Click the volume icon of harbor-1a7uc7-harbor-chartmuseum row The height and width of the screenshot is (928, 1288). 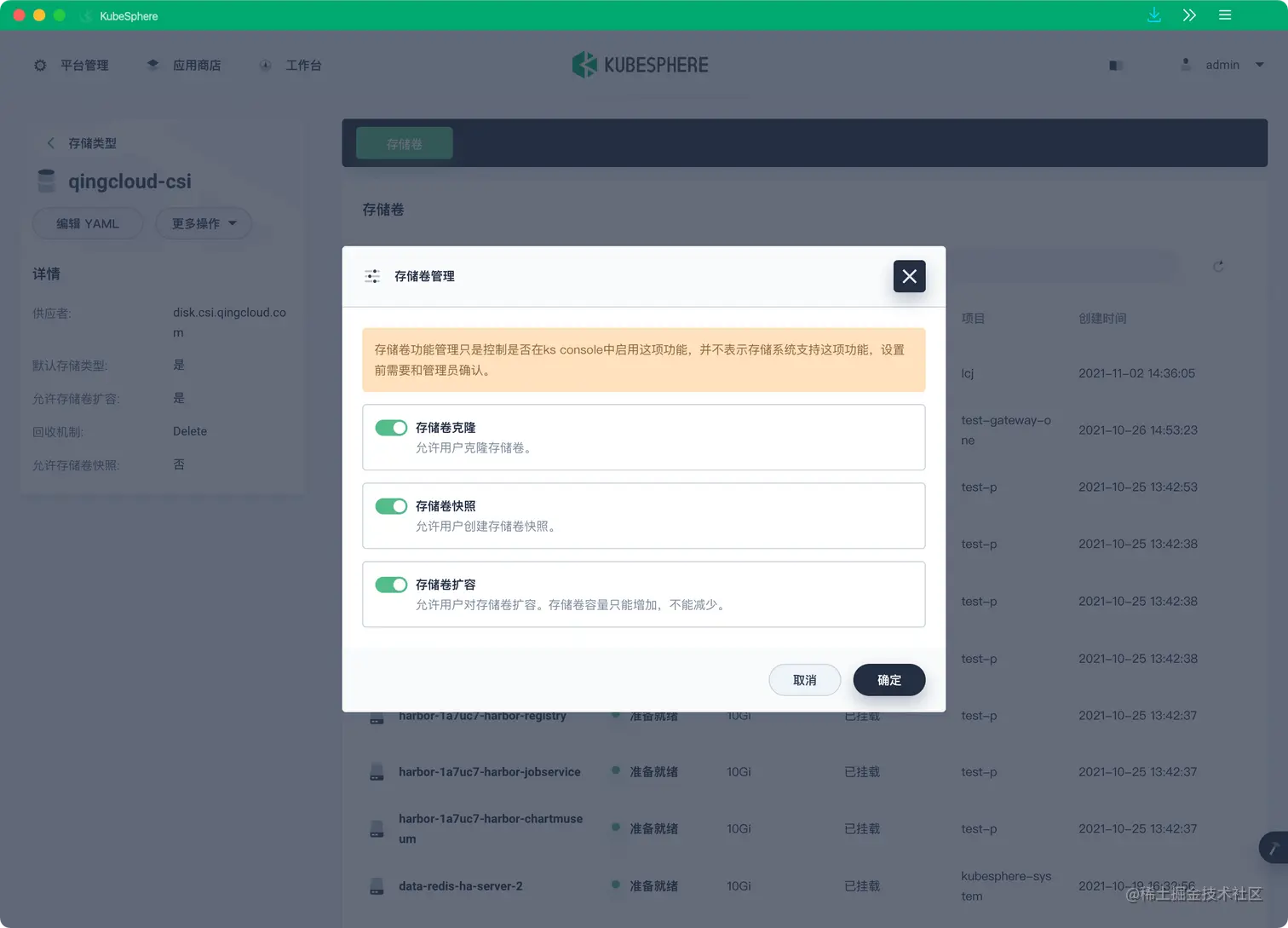pyautogui.click(x=377, y=828)
